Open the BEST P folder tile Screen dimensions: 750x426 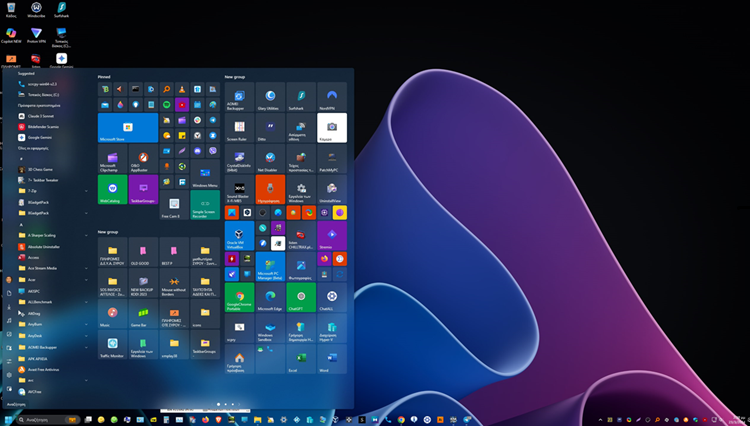pos(174,251)
